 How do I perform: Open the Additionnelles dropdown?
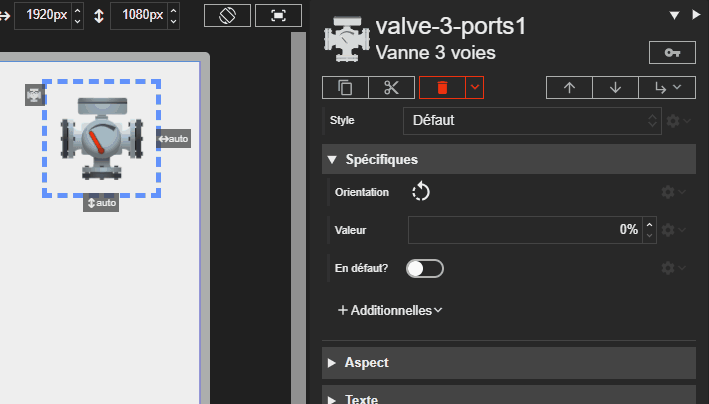(390, 310)
